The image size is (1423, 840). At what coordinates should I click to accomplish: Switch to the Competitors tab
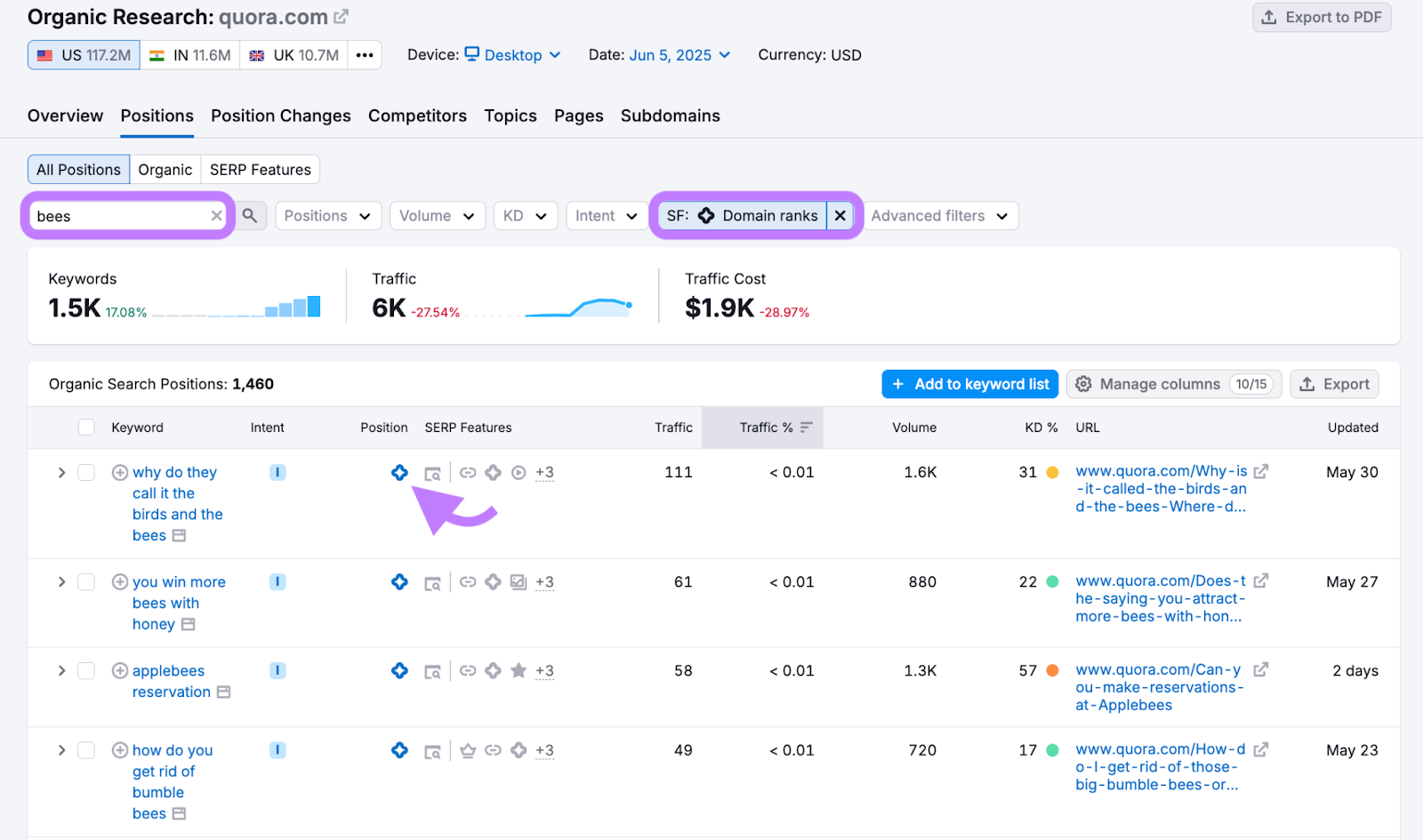[417, 116]
